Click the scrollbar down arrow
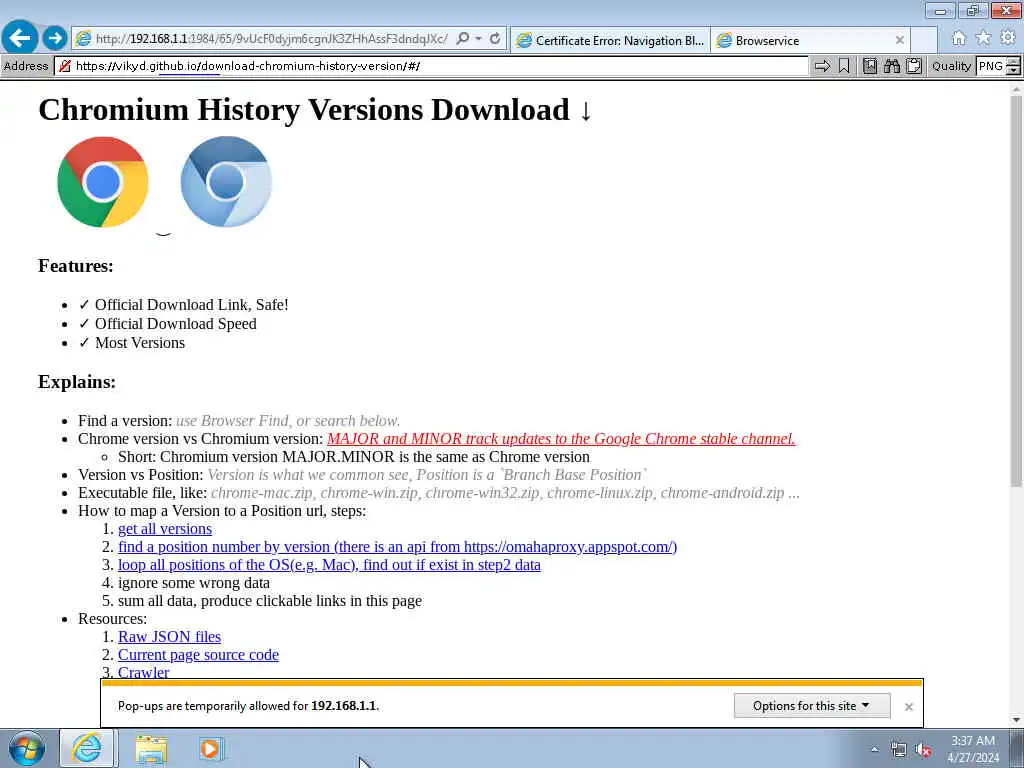This screenshot has height=768, width=1024. click(1016, 720)
